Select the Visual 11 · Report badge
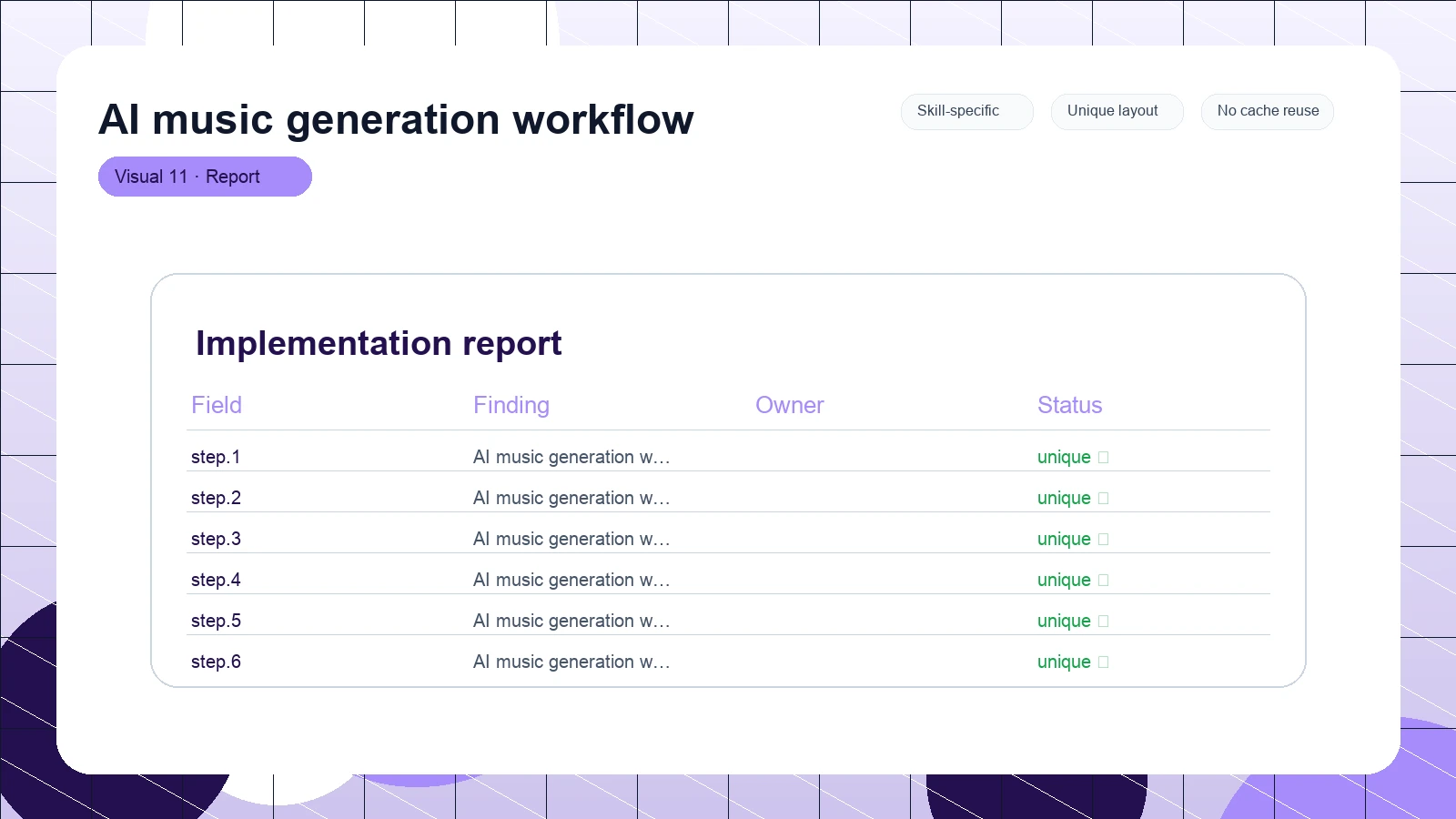1456x819 pixels. click(x=205, y=177)
